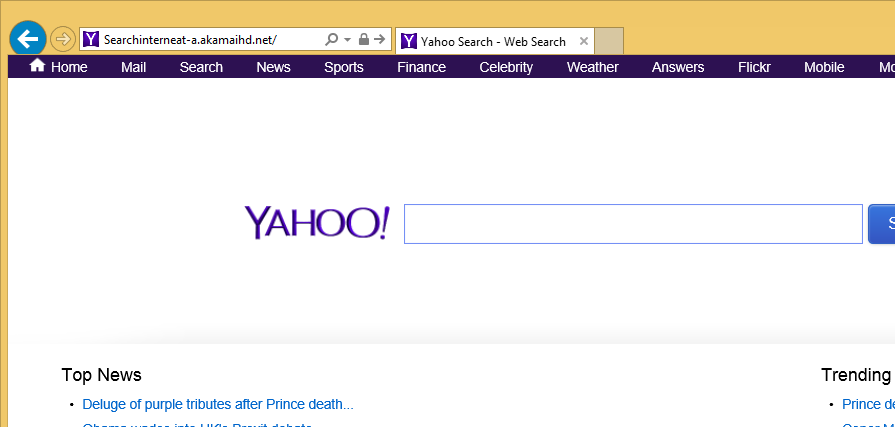Screen dimensions: 895x427
Task: Click the Yahoo favicon in address bar
Action: pos(91,39)
